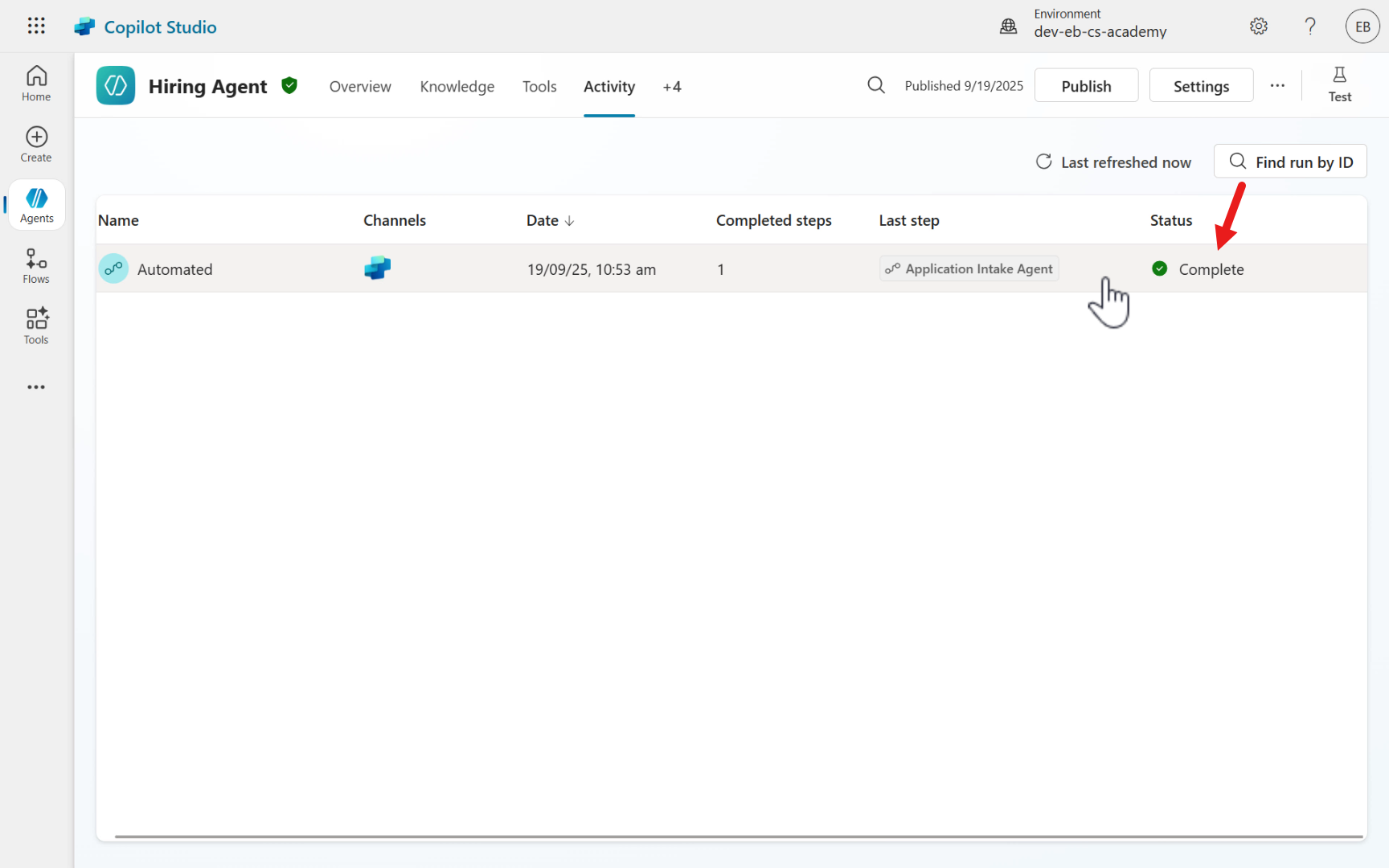1389x868 pixels.
Task: Expand the sidebar more ellipsis menu
Action: coord(36,387)
